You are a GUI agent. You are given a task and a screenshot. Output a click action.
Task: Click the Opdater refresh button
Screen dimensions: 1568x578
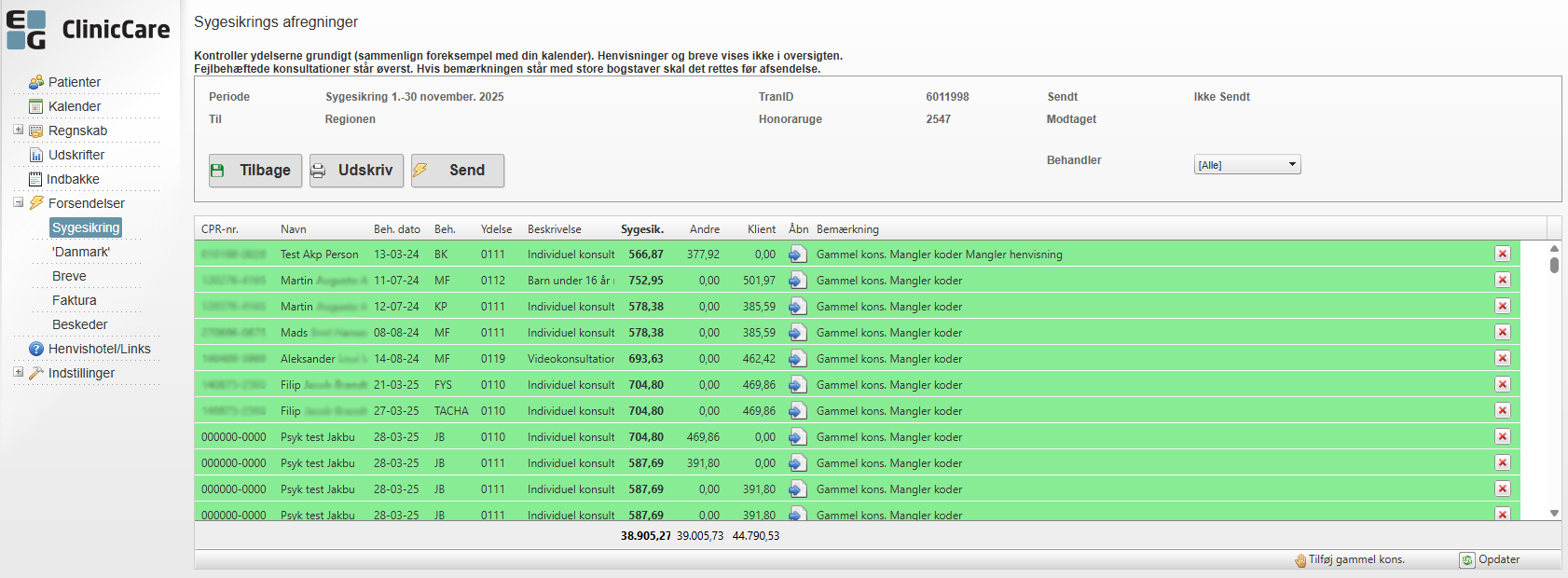1490,559
